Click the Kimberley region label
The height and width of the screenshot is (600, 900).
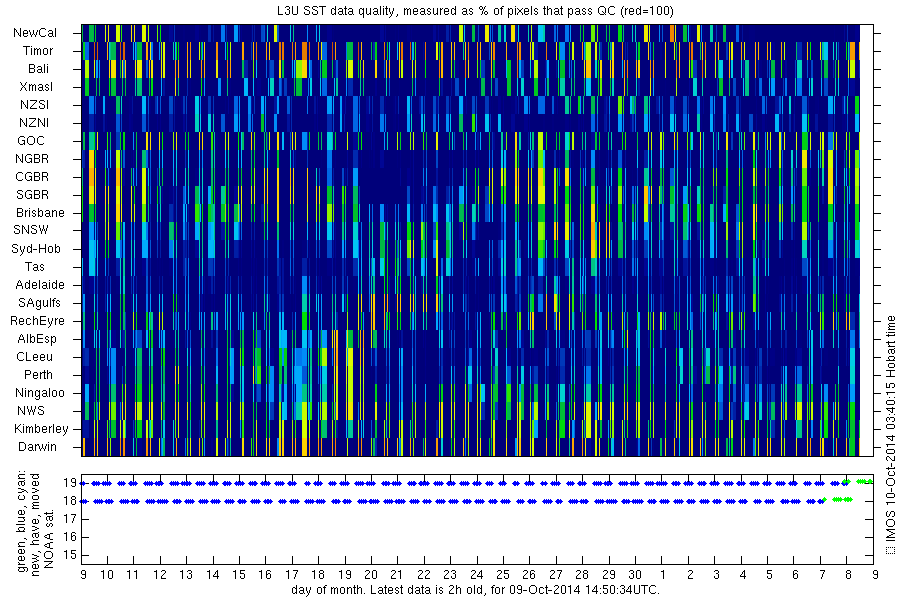click(x=41, y=429)
